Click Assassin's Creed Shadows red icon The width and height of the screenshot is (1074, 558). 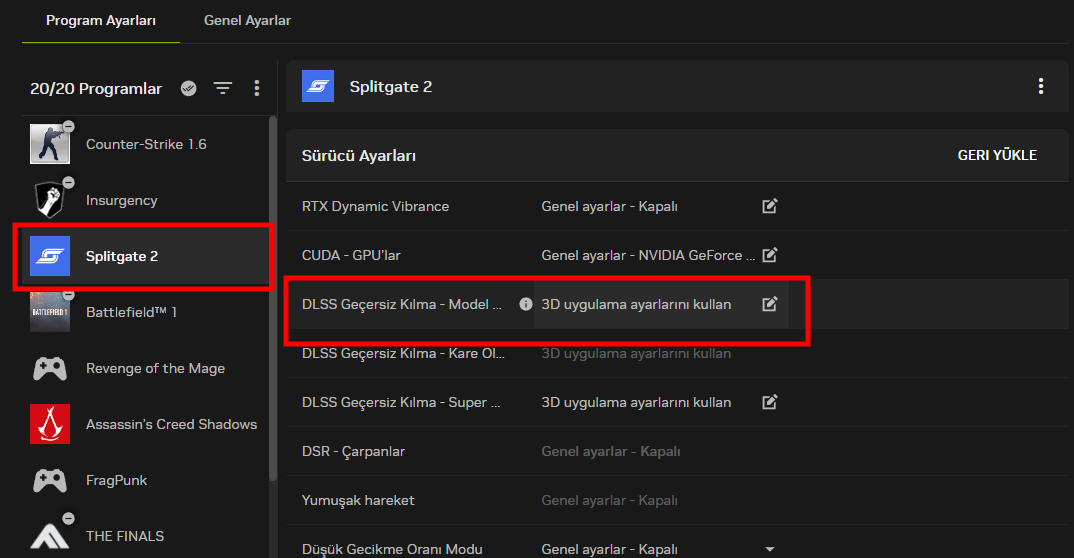[x=50, y=424]
